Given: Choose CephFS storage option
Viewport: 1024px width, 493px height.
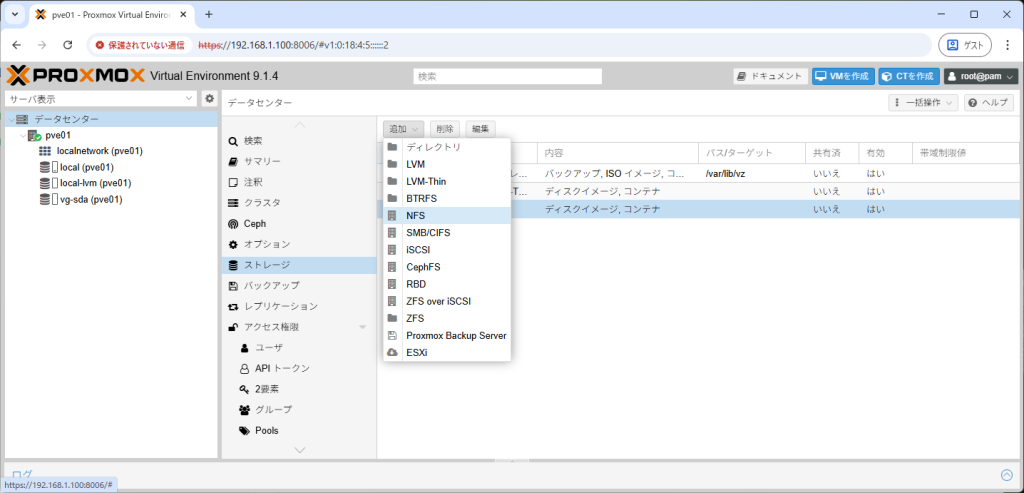Looking at the screenshot, I should (x=447, y=267).
